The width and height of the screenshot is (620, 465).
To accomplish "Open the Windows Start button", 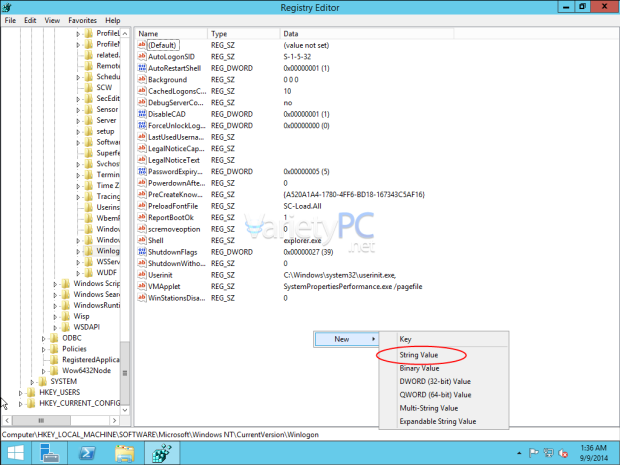I will (x=15, y=453).
